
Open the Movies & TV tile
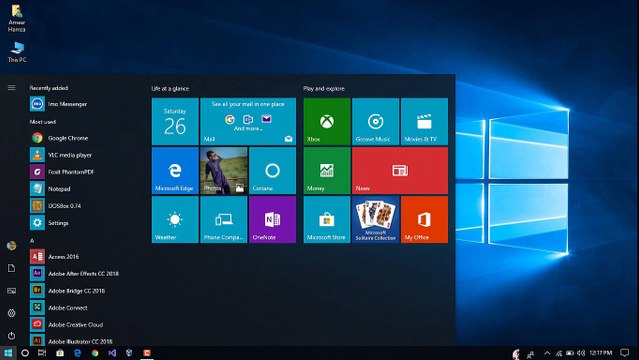point(424,121)
